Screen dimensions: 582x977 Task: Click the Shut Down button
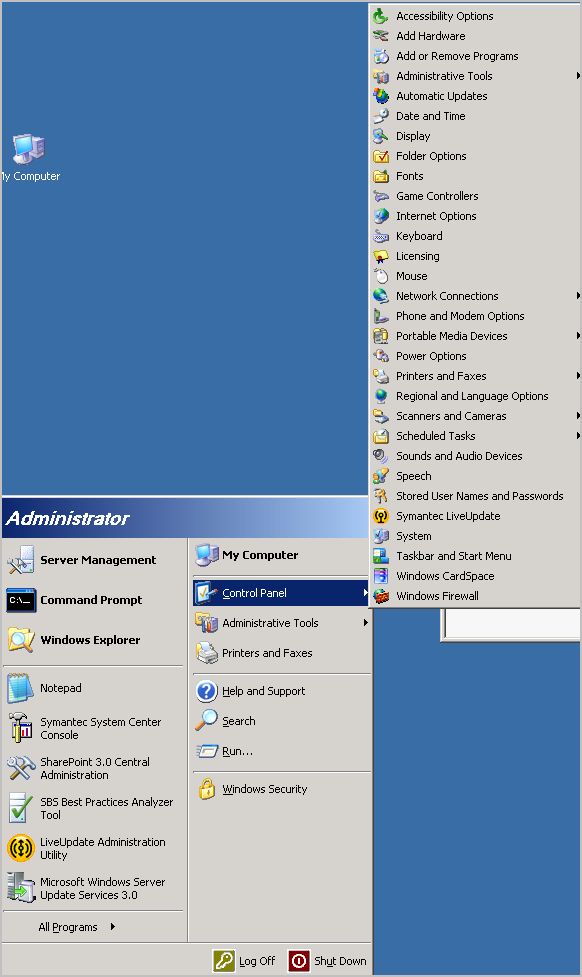(x=327, y=961)
